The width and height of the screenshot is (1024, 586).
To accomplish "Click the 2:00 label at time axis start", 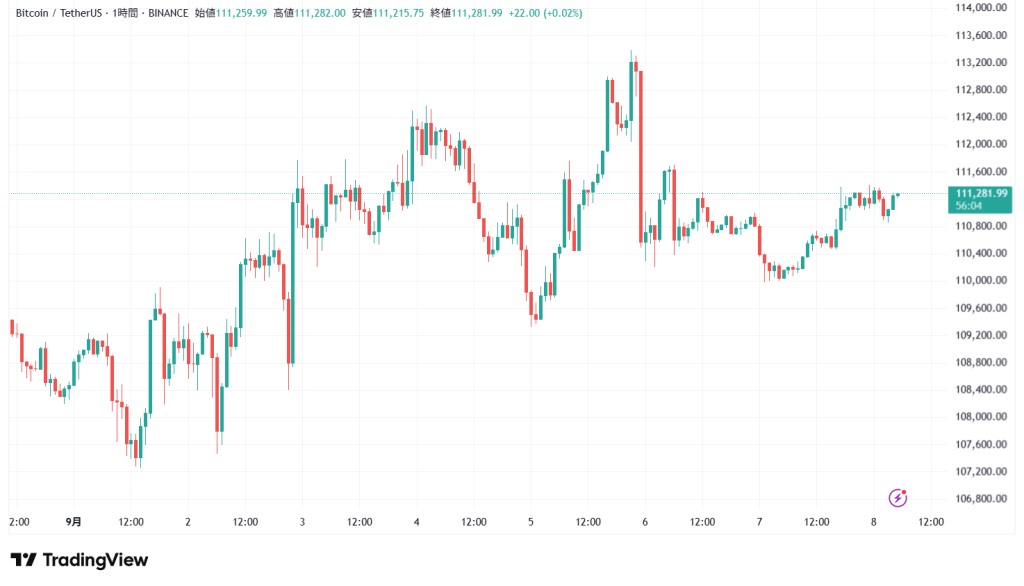I will click(19, 522).
